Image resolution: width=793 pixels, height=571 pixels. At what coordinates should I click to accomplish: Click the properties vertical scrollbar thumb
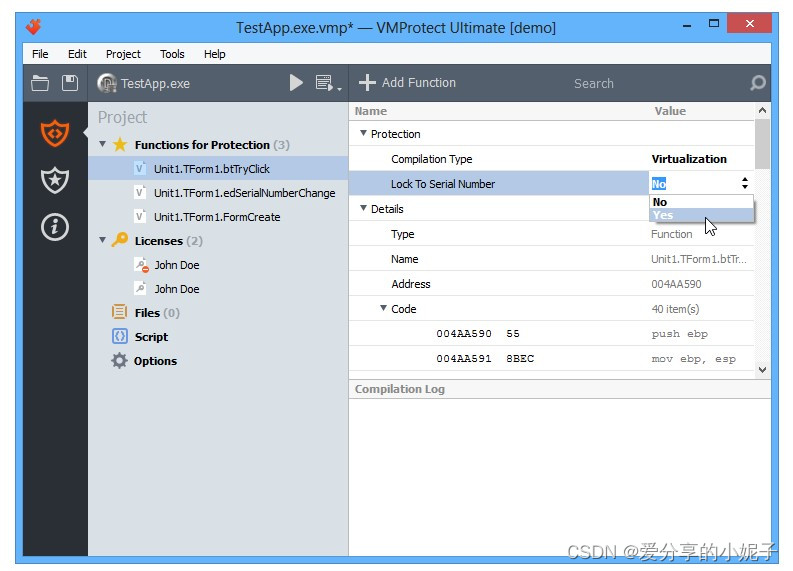coord(762,144)
